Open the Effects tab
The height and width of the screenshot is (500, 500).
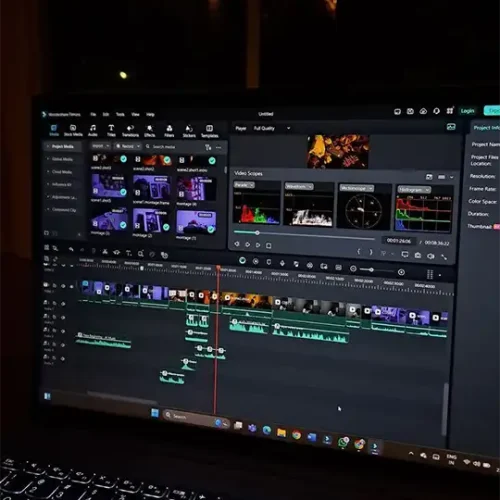click(150, 131)
